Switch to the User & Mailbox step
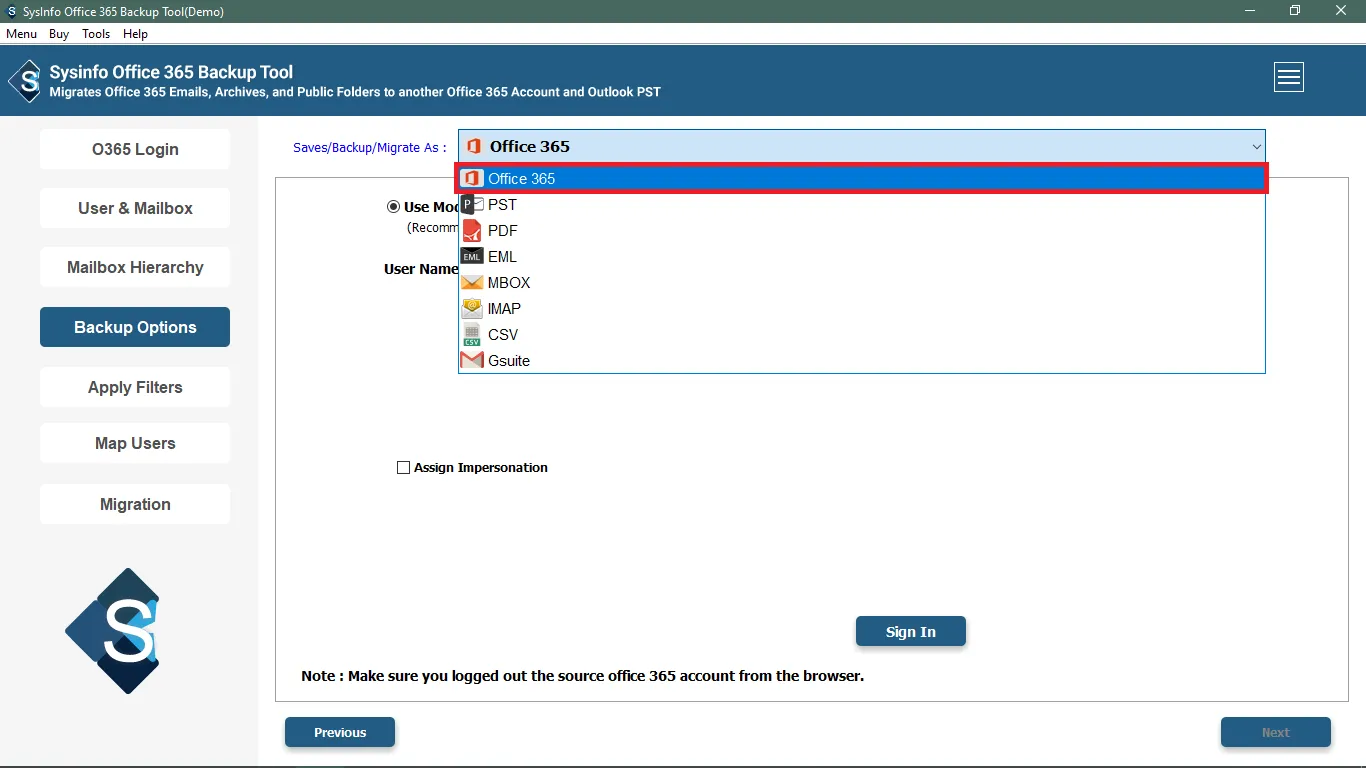The image size is (1366, 768). [x=135, y=208]
